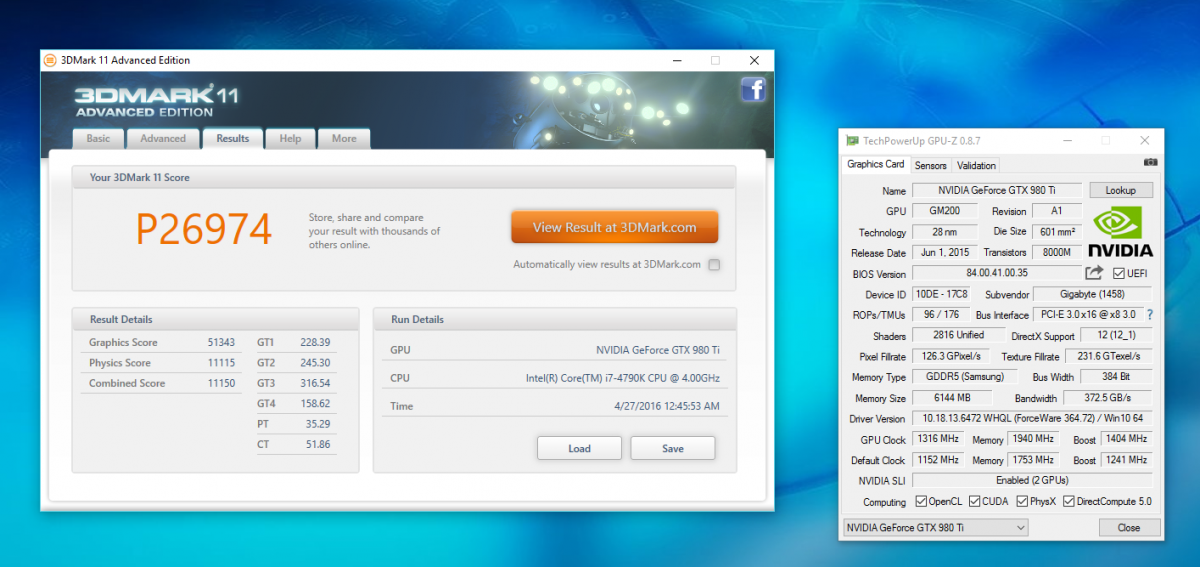This screenshot has width=1200, height=567.
Task: Click the time value 4/27/2016 12:45:53 AM
Action: pos(668,406)
